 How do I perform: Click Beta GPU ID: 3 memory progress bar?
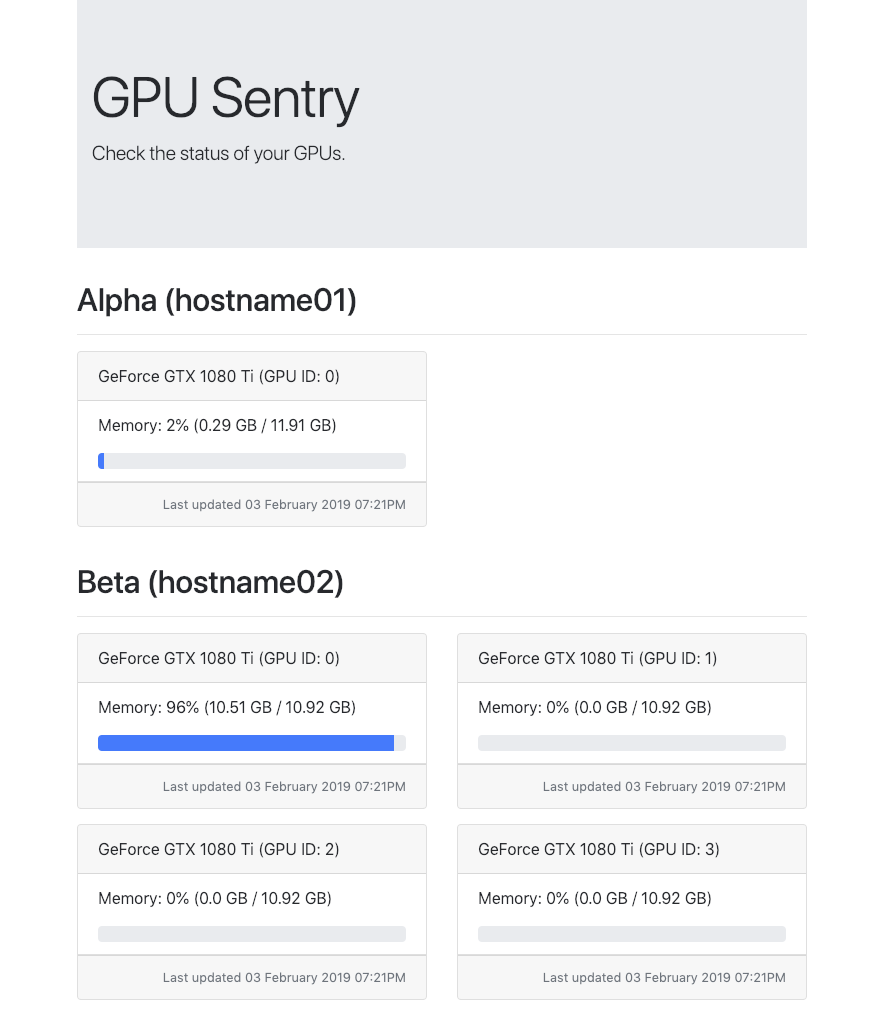(x=632, y=934)
